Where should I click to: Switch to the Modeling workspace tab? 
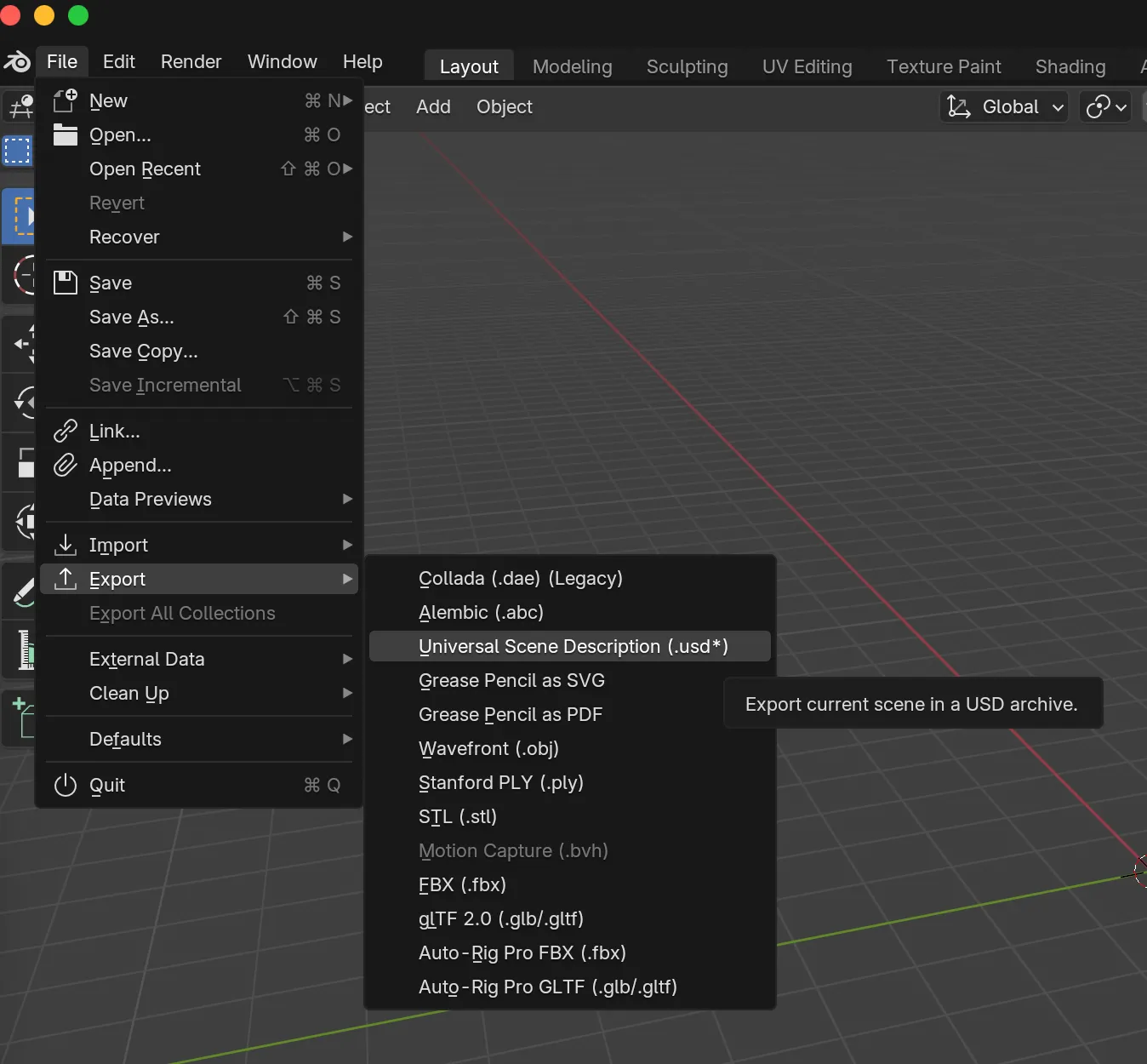(573, 66)
